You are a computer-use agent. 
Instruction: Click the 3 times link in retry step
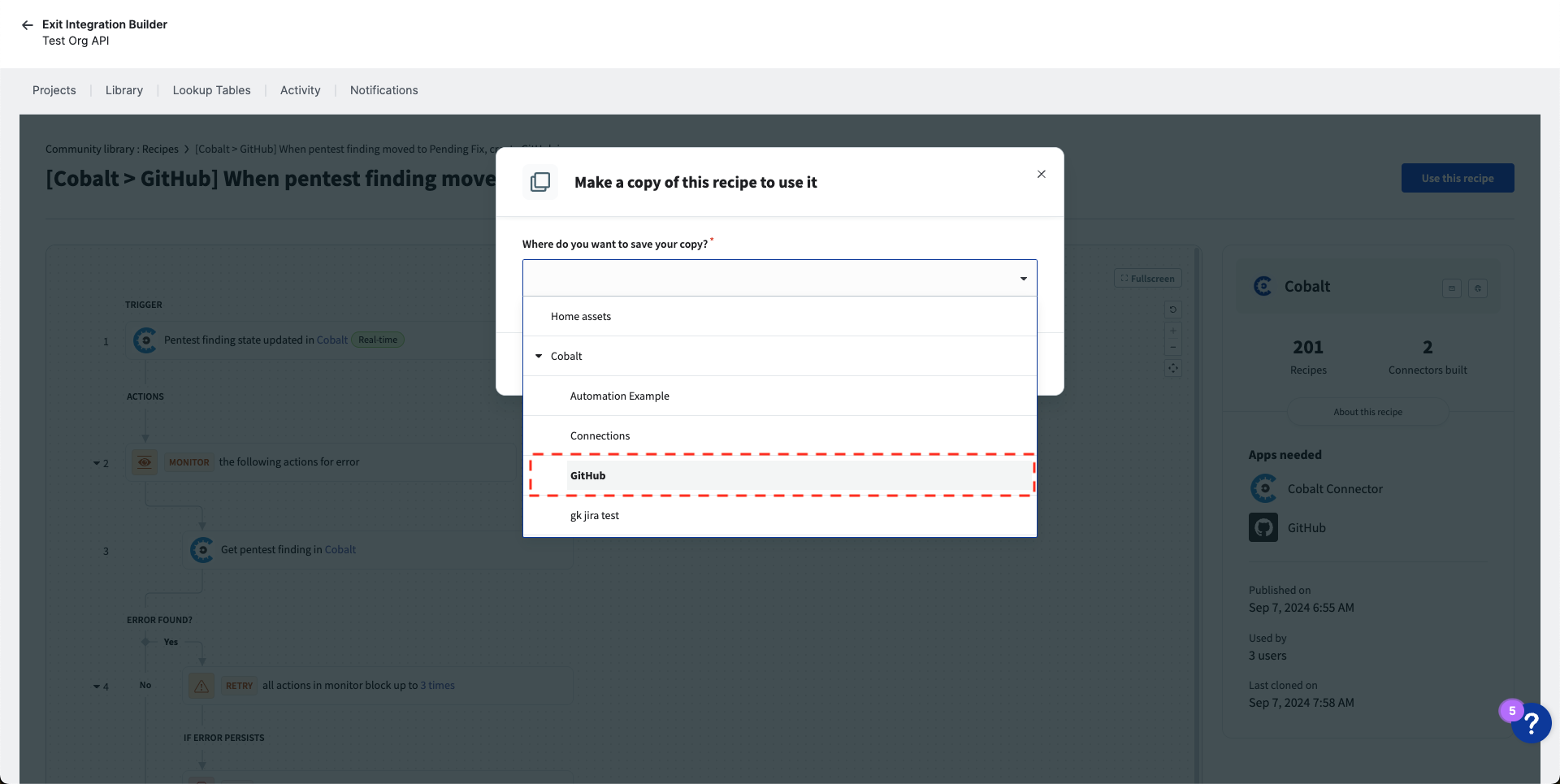437,685
